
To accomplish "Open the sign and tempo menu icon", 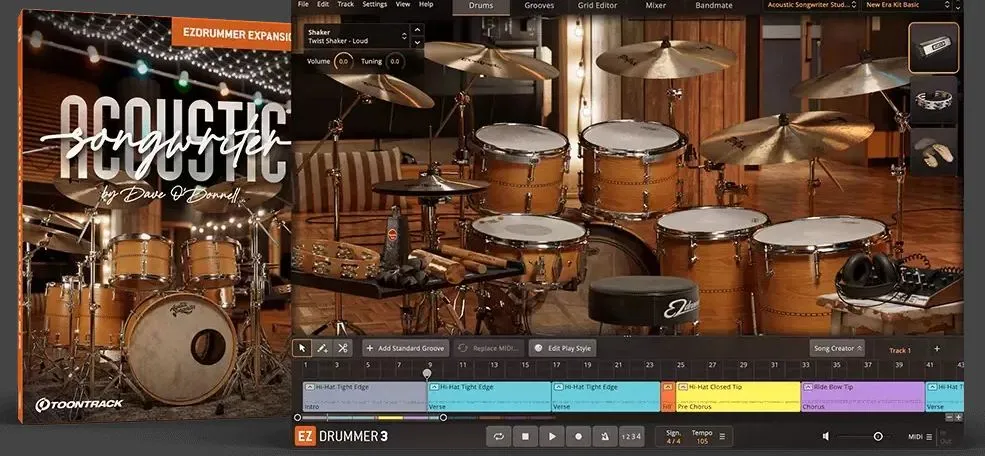I will (x=722, y=437).
